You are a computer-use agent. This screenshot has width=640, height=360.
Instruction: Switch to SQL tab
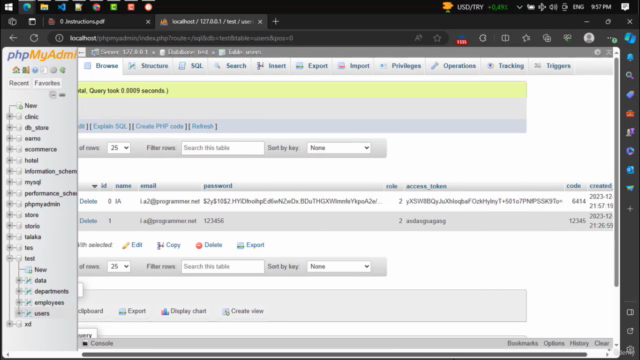[x=191, y=66]
